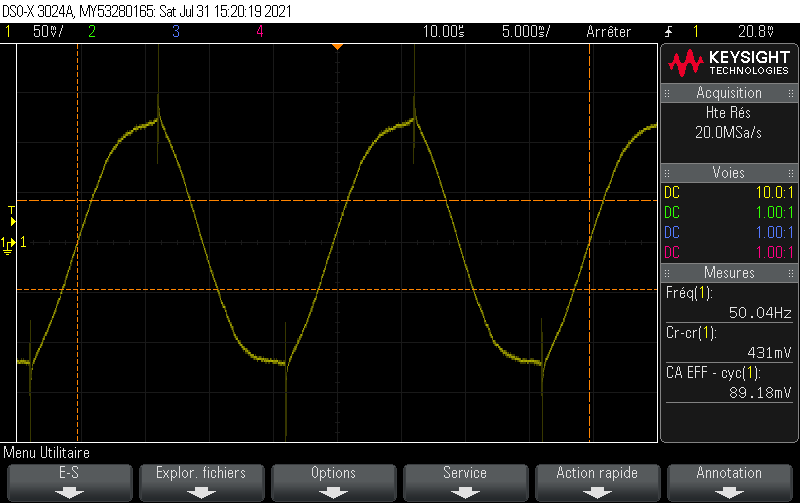Click the orange trigger time reference triangle

[338, 46]
